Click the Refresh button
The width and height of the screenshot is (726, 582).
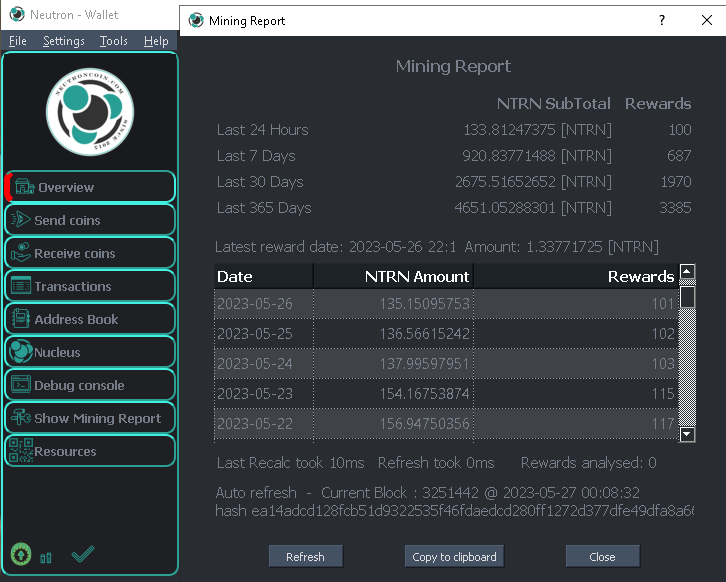tap(306, 556)
